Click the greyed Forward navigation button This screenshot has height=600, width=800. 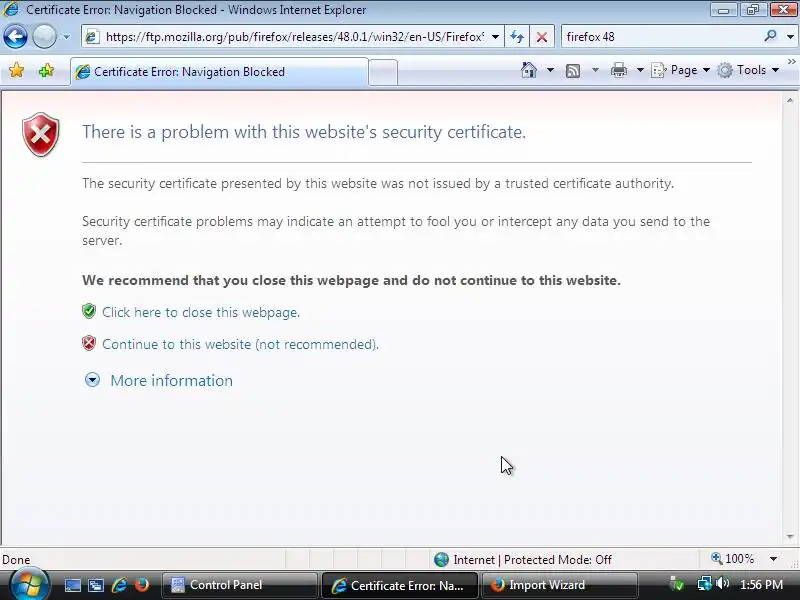[44, 37]
